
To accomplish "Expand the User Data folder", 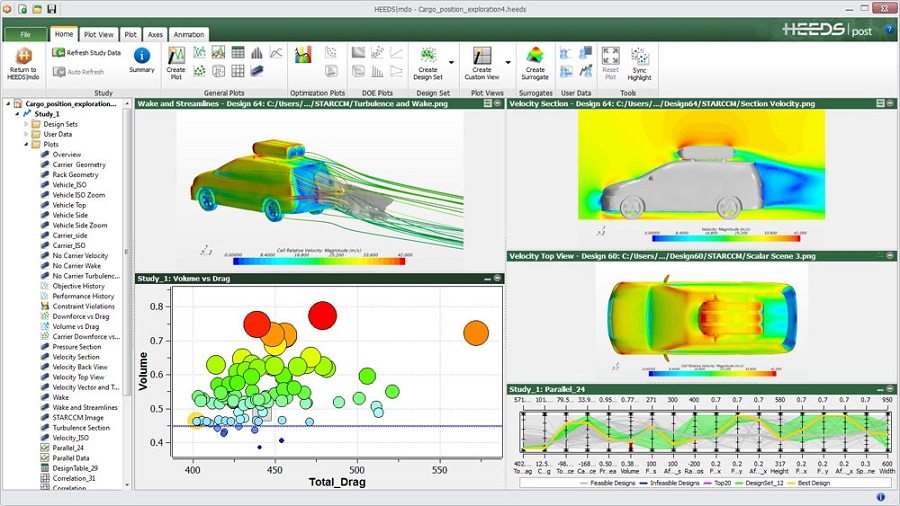I will pos(26,134).
